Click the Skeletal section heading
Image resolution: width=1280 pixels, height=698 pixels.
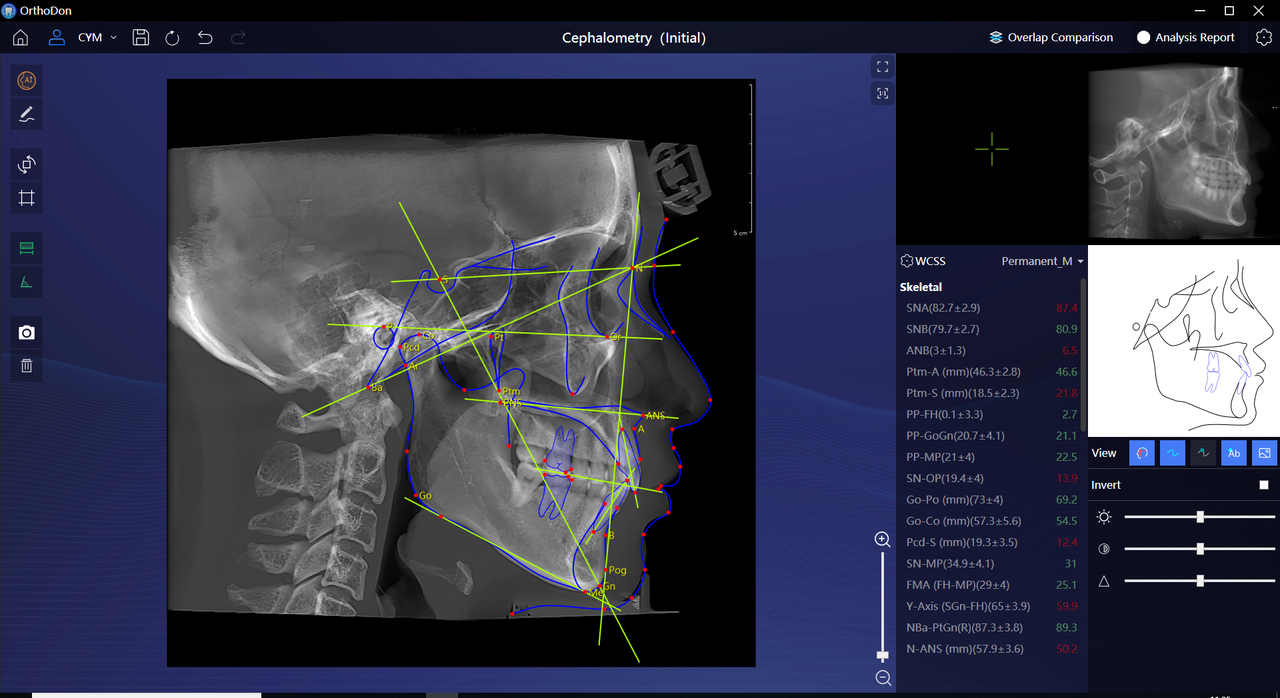tap(921, 287)
